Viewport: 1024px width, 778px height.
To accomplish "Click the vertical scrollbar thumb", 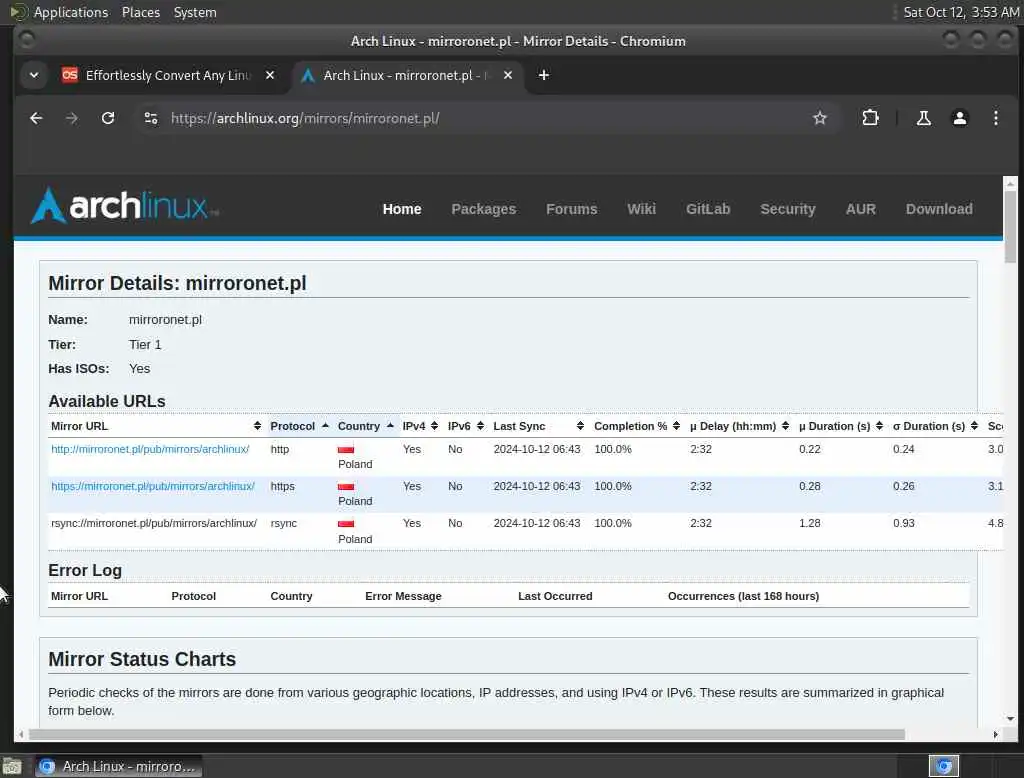I will pyautogui.click(x=1010, y=227).
